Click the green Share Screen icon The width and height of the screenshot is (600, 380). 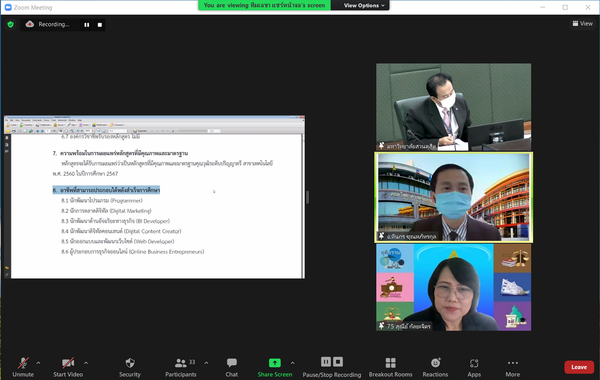(x=275, y=362)
